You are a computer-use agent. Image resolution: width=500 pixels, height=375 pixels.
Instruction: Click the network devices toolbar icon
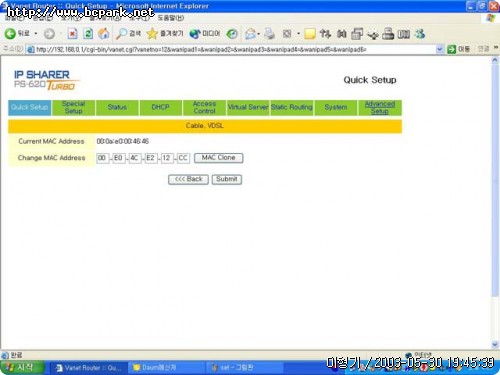point(373,34)
